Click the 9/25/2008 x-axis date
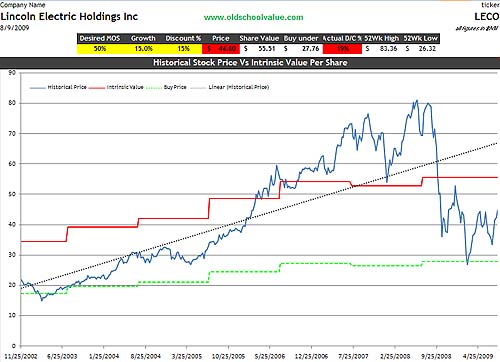Viewport: 500px width, 362px height. tap(436, 356)
